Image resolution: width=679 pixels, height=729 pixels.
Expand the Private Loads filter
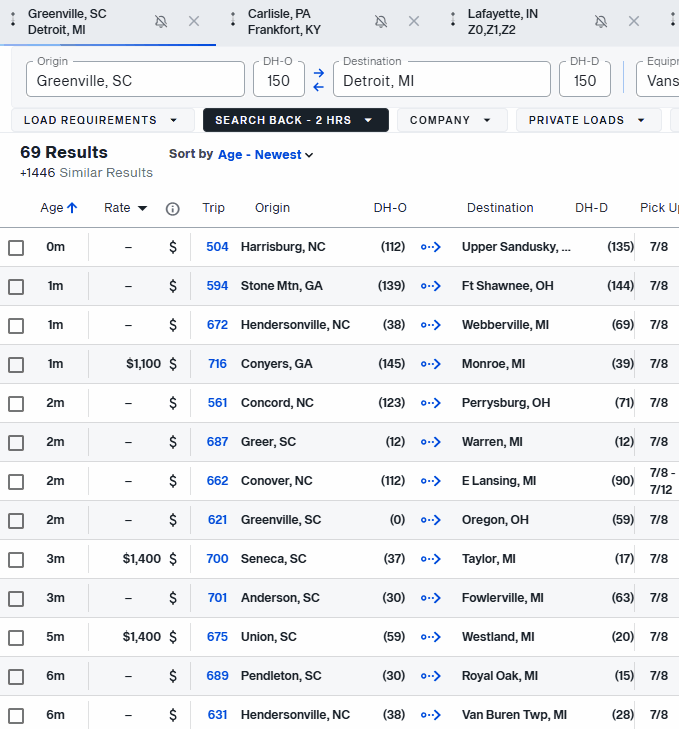pos(588,120)
